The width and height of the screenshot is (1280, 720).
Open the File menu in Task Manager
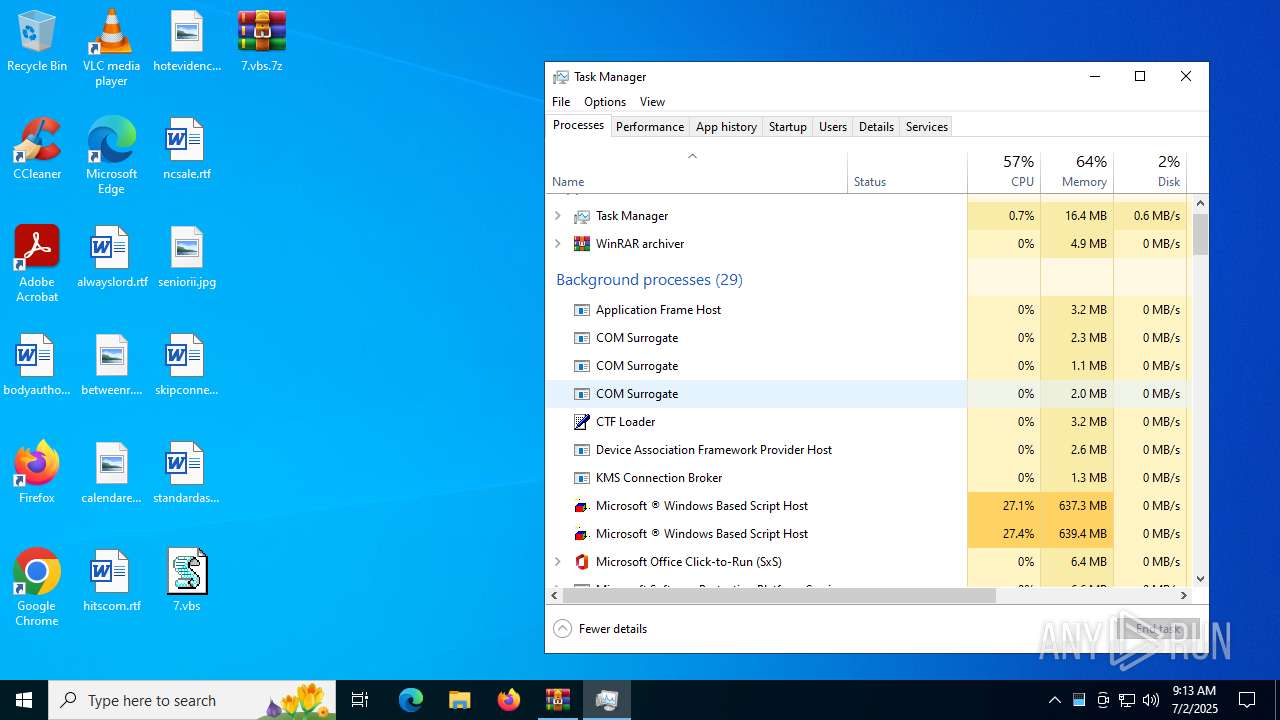pyautogui.click(x=561, y=102)
